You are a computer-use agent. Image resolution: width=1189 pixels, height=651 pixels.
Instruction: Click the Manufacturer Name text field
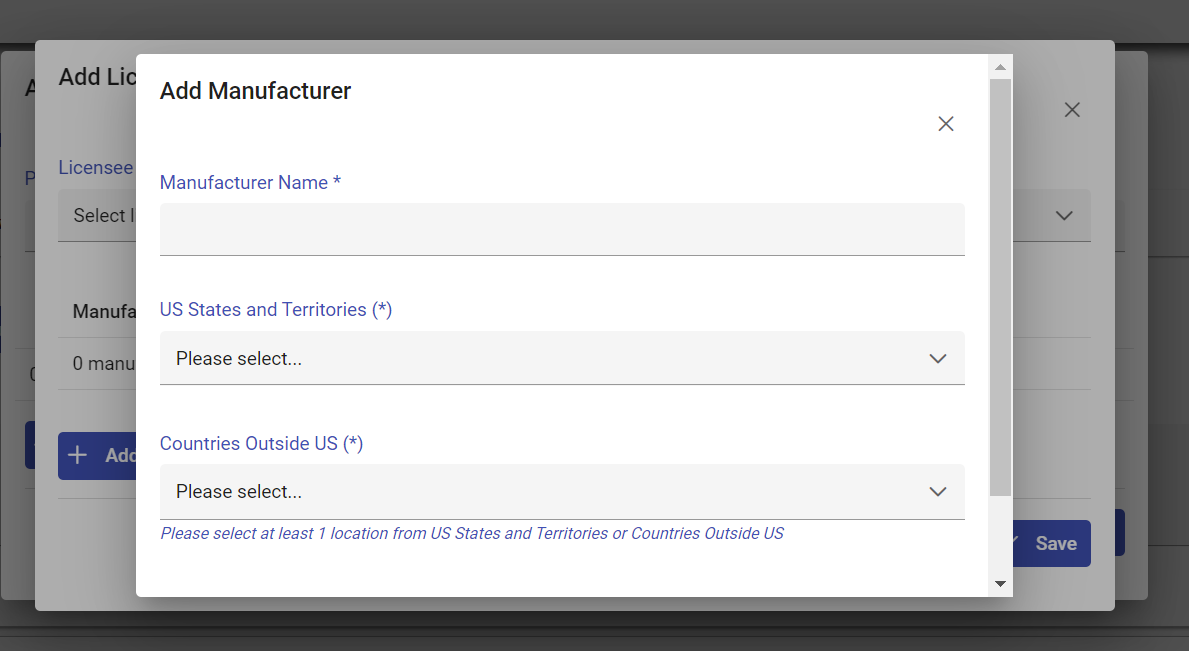click(x=561, y=229)
